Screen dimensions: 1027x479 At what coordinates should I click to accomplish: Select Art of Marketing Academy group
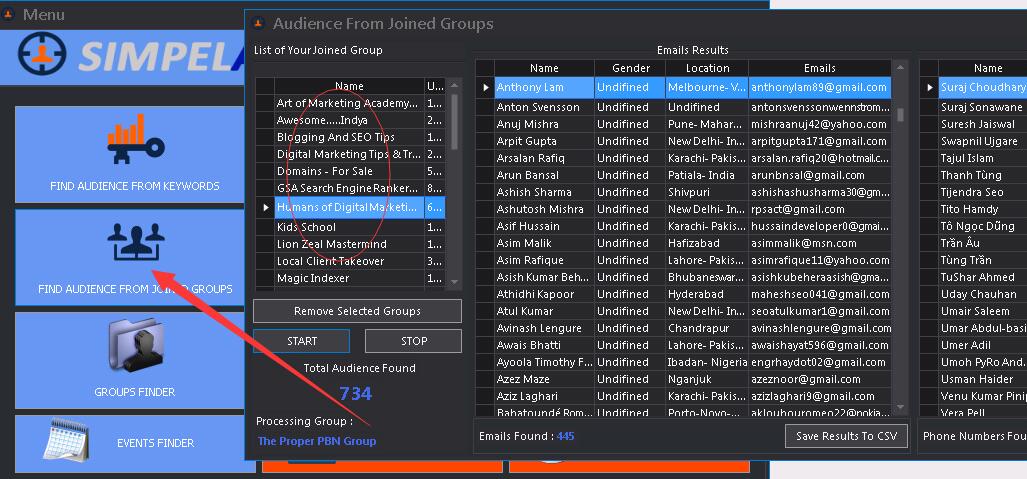pyautogui.click(x=349, y=103)
